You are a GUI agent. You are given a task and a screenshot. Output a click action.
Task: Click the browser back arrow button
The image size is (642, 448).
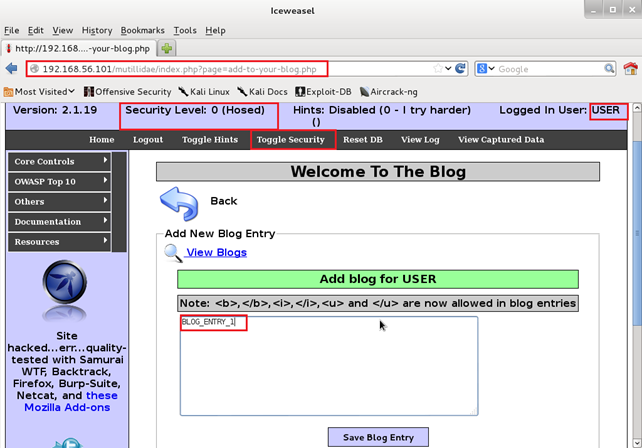pos(12,69)
